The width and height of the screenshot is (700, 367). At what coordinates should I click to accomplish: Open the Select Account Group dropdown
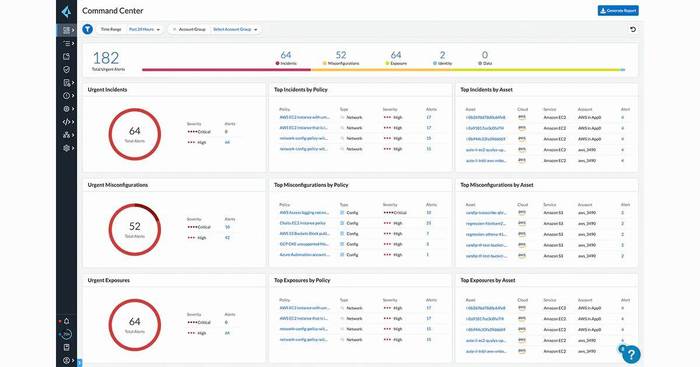tap(235, 29)
